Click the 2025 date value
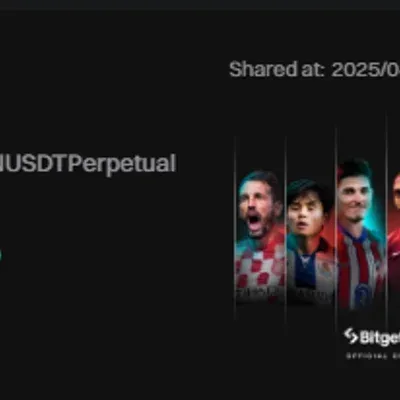Screen dimensions: 400x400 click(366, 70)
